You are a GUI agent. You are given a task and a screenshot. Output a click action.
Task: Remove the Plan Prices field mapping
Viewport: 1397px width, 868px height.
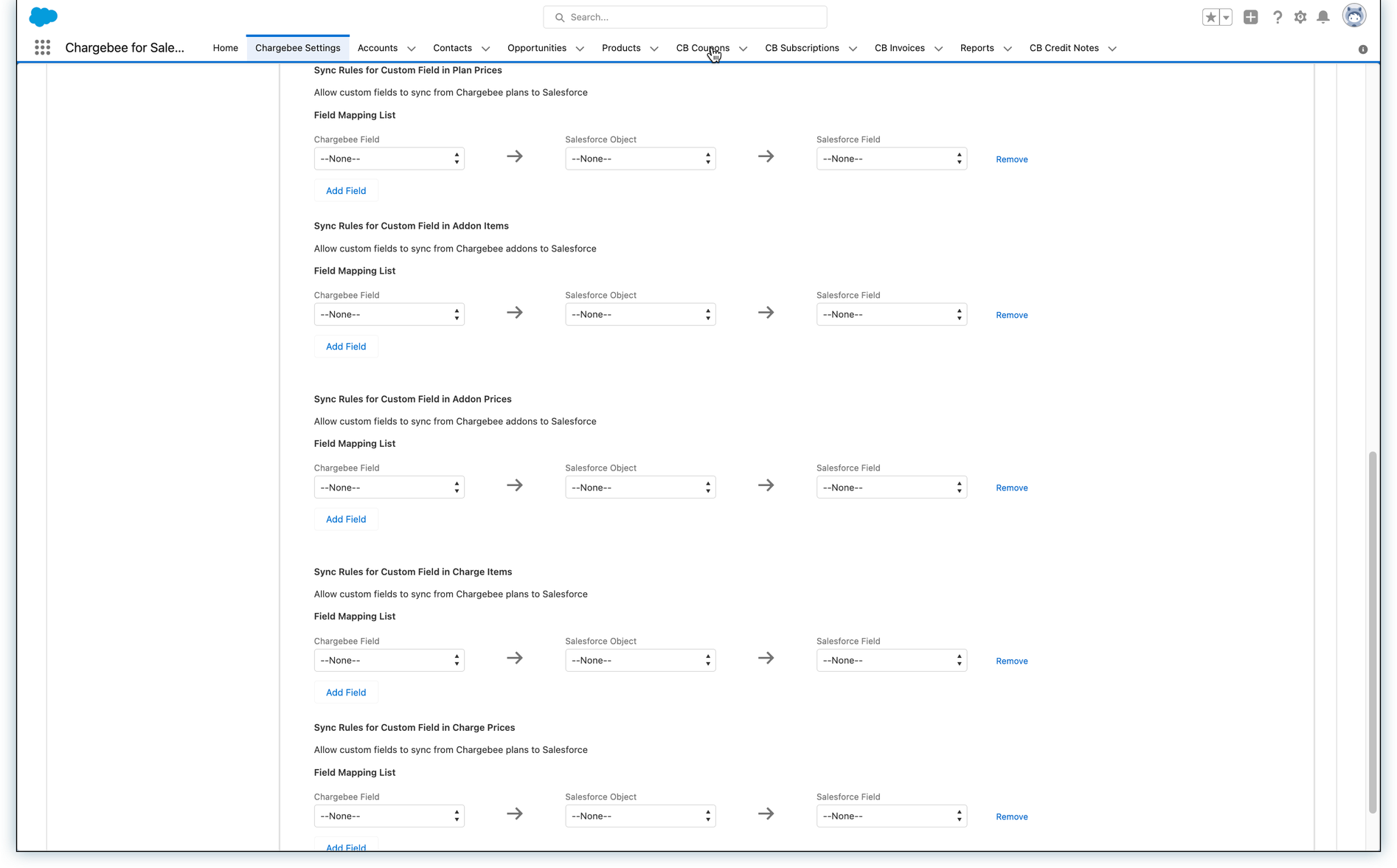coord(1011,159)
